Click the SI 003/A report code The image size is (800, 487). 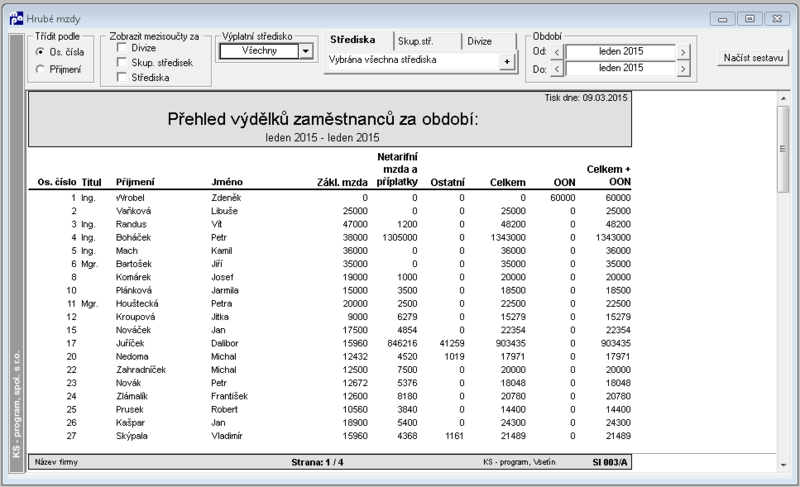(610, 463)
